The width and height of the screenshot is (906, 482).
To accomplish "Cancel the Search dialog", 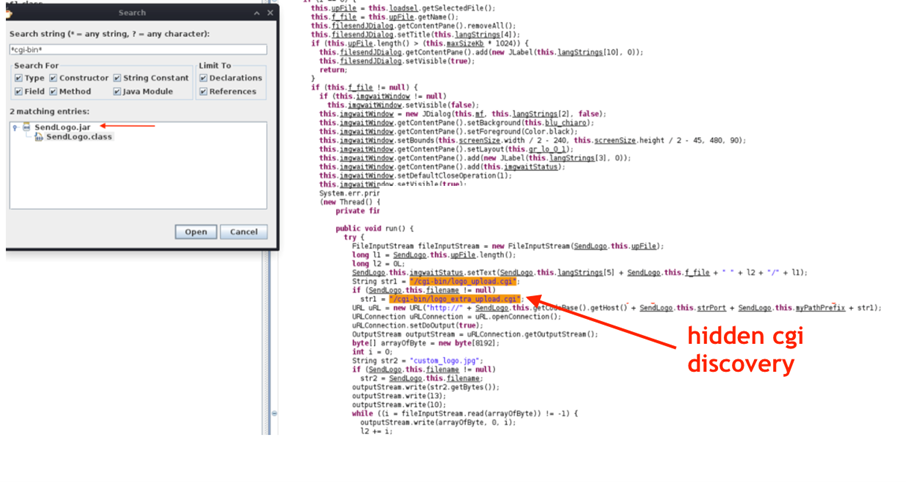I will 244,231.
